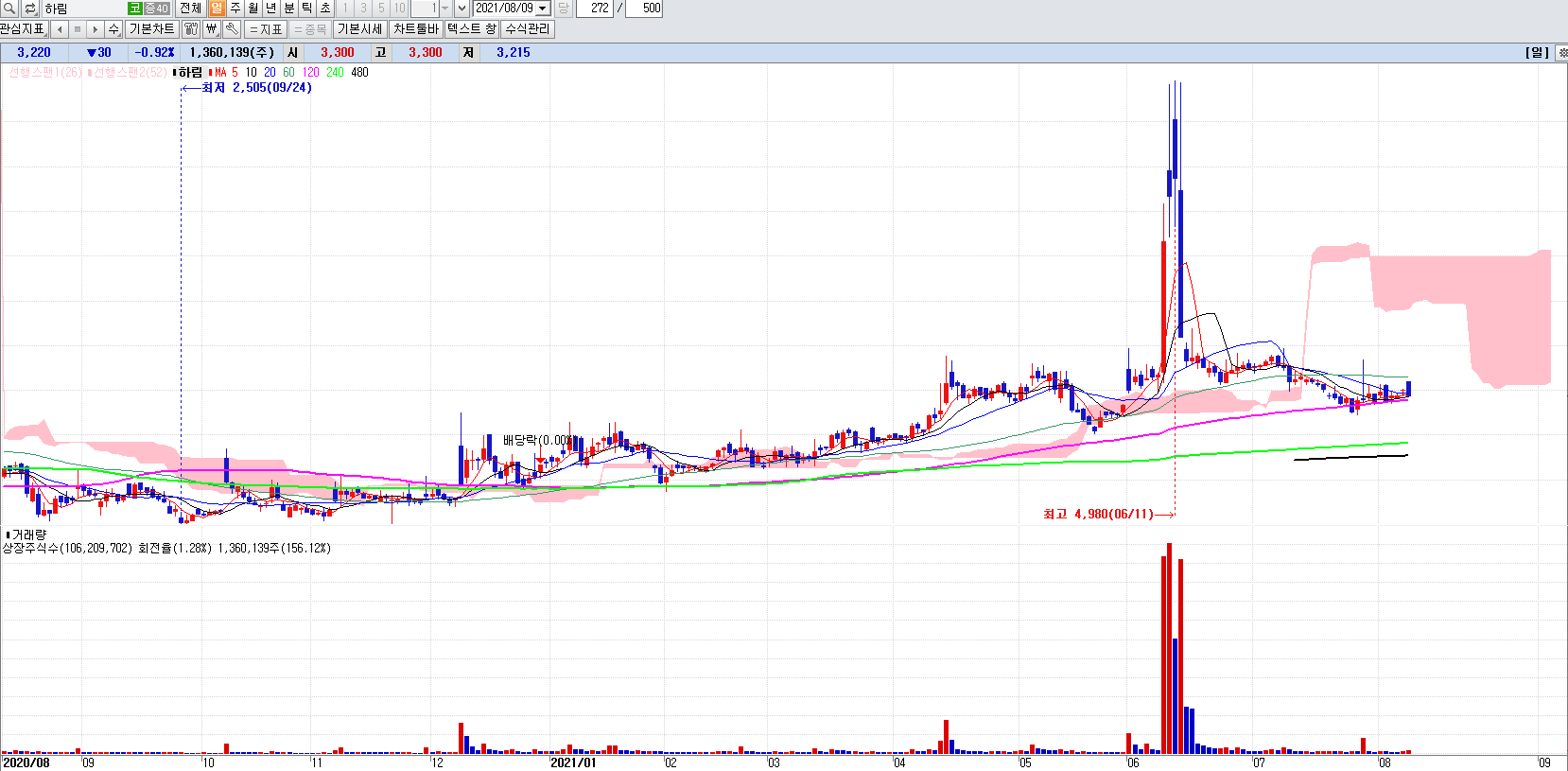Click the ₩ currency icon
Image resolution: width=1568 pixels, height=771 pixels.
212,29
